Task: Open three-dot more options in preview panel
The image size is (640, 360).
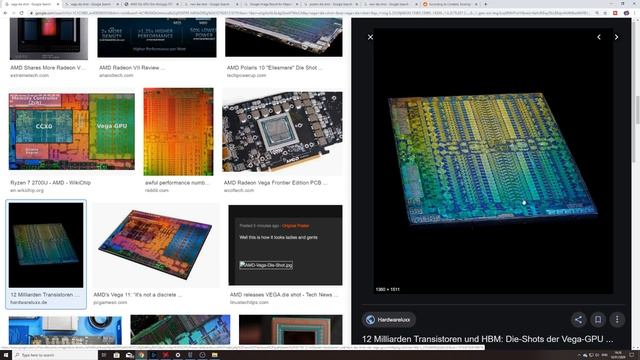Action: pos(617,320)
